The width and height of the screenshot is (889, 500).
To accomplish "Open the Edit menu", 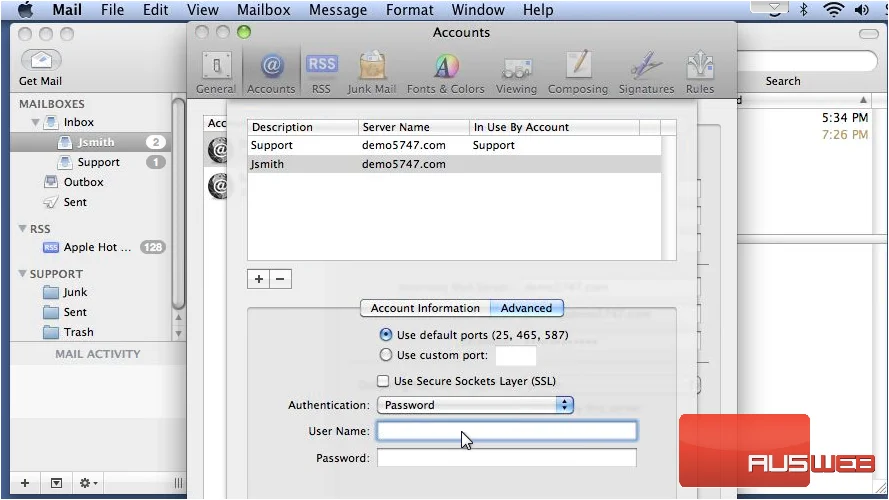I will tap(155, 10).
